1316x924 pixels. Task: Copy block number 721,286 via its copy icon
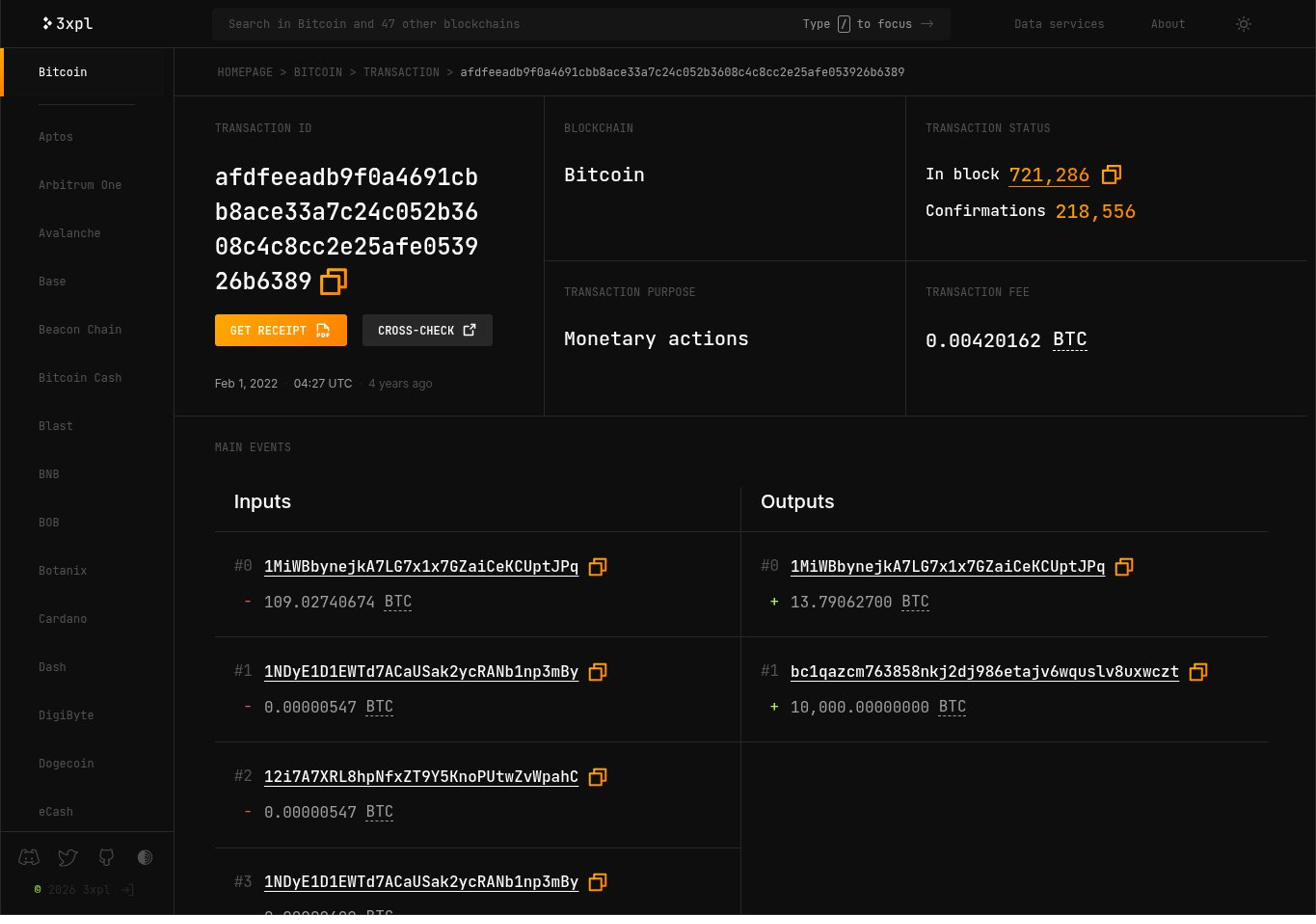coord(1111,175)
